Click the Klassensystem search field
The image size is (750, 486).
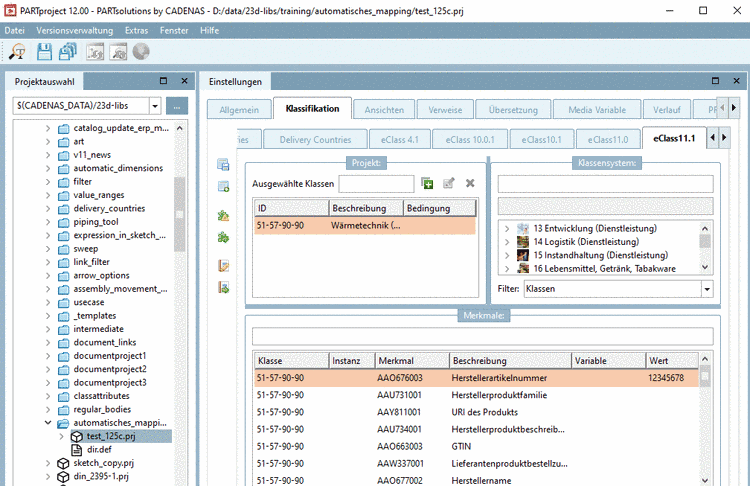(606, 184)
